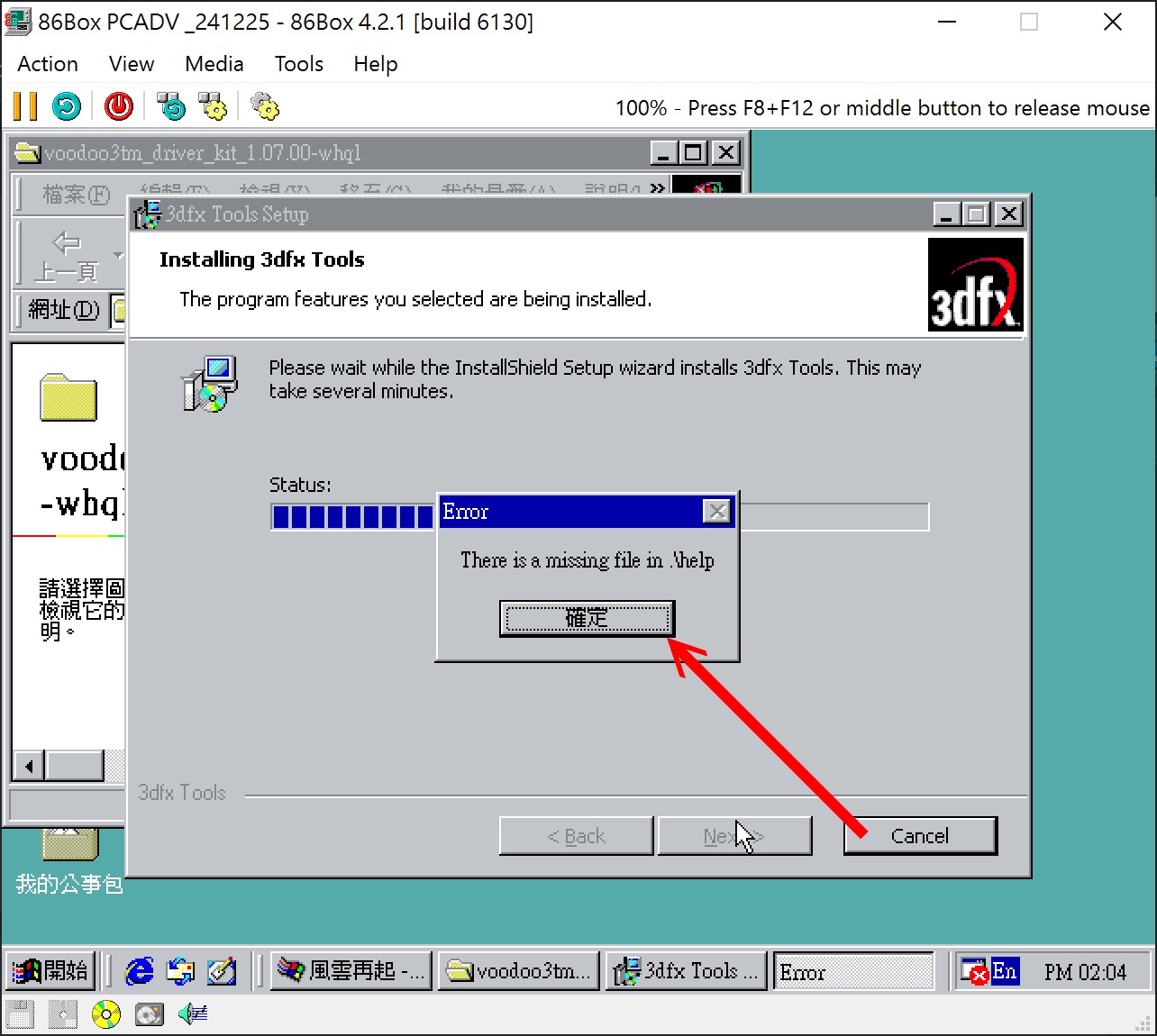Switch to 風雲再起 taskbar button
Image resolution: width=1157 pixels, height=1036 pixels.
click(x=351, y=971)
